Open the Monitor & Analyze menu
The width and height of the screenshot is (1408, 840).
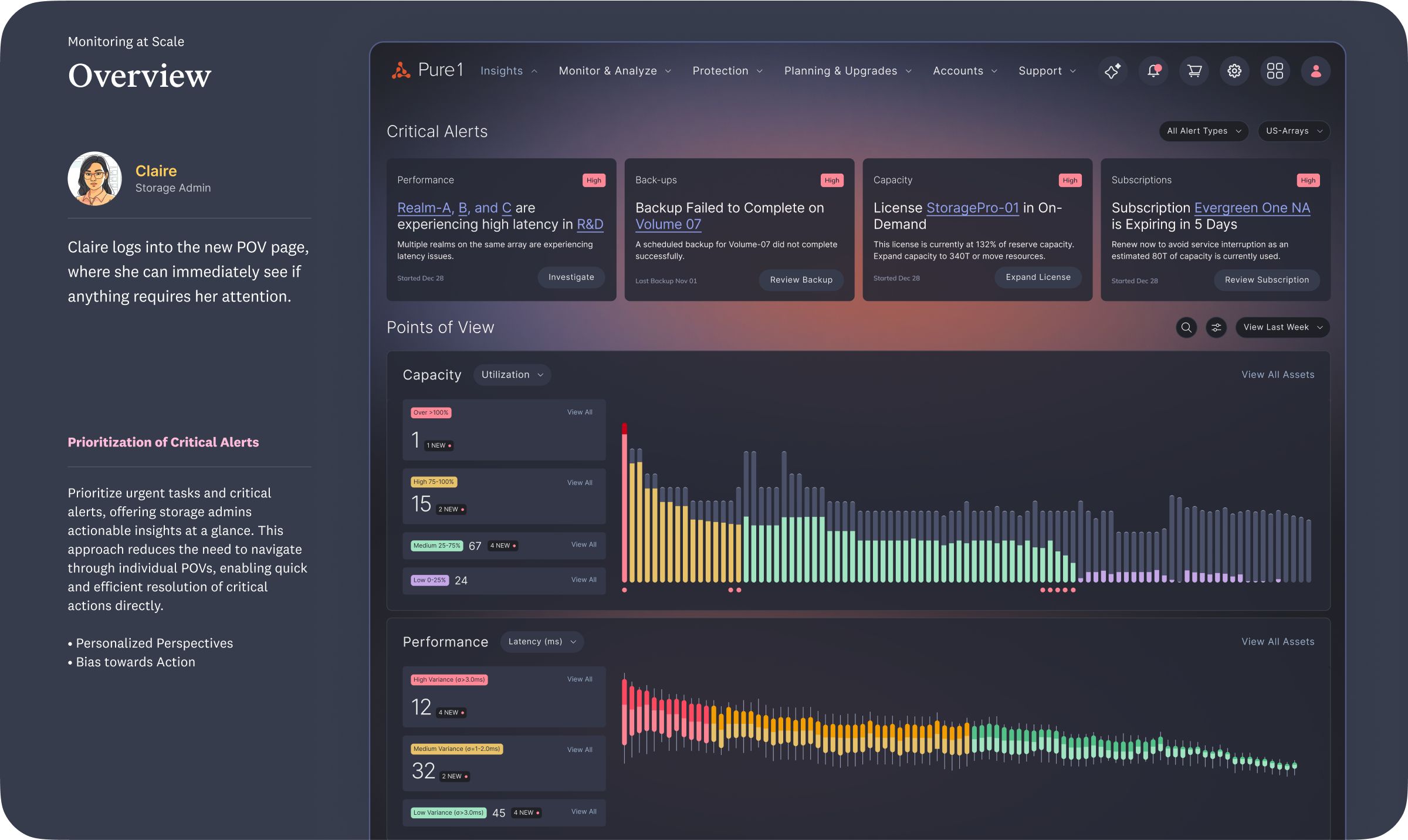(x=614, y=71)
